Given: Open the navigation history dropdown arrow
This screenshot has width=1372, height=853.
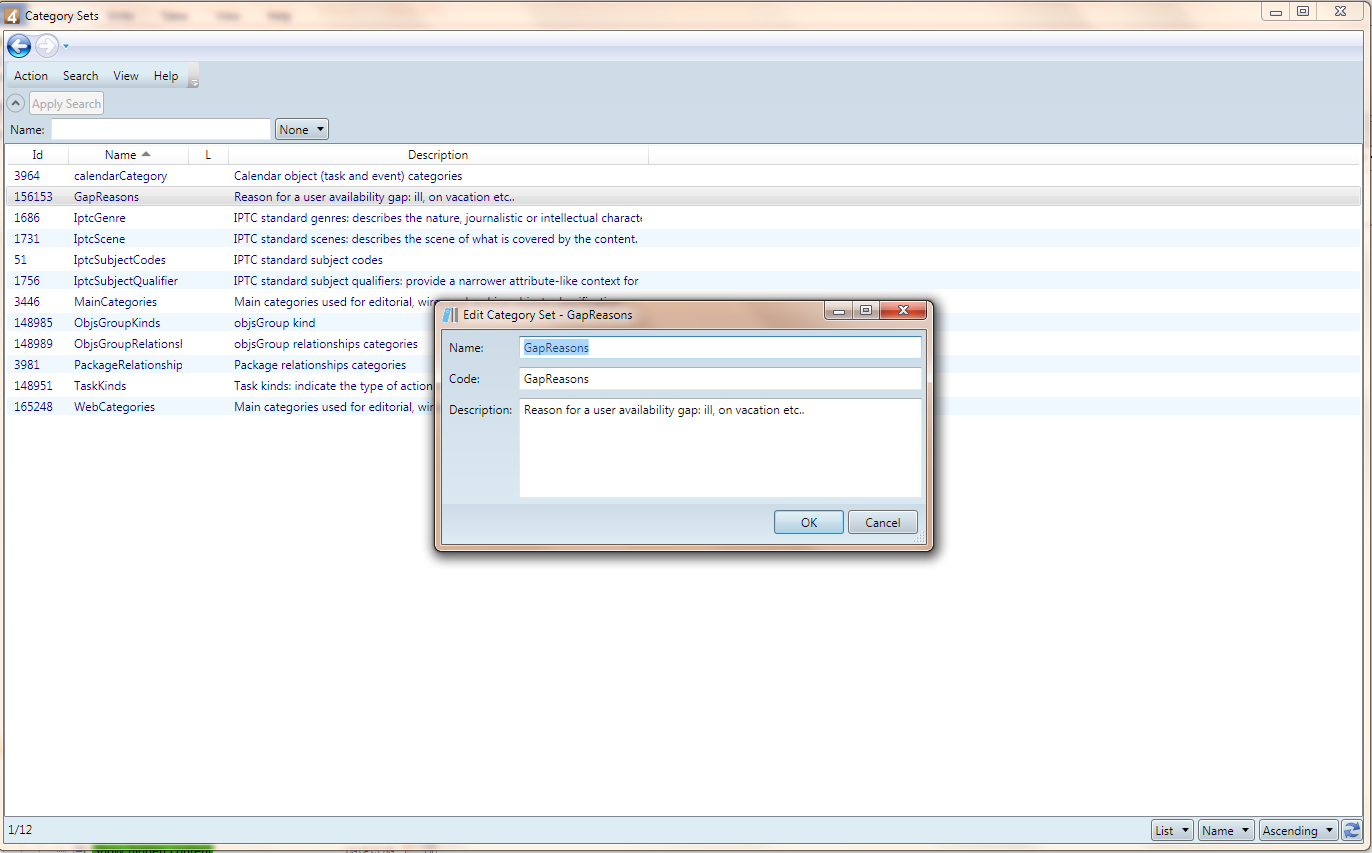Looking at the screenshot, I should 66,46.
